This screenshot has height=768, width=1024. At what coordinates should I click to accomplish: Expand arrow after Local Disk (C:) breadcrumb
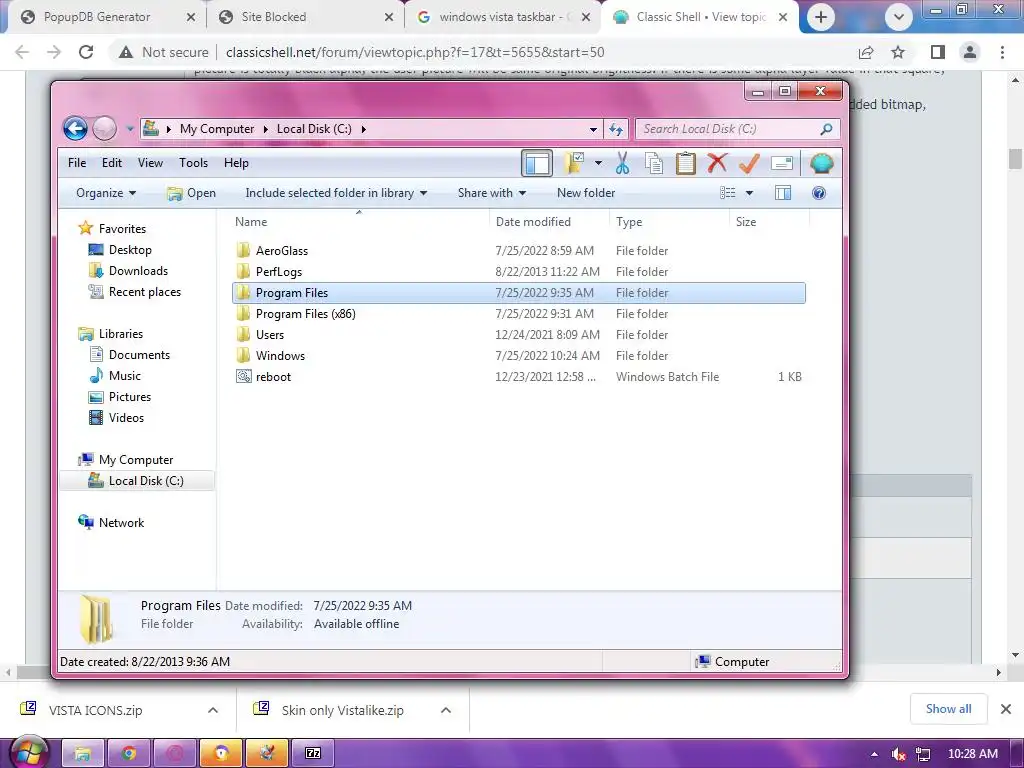(364, 129)
